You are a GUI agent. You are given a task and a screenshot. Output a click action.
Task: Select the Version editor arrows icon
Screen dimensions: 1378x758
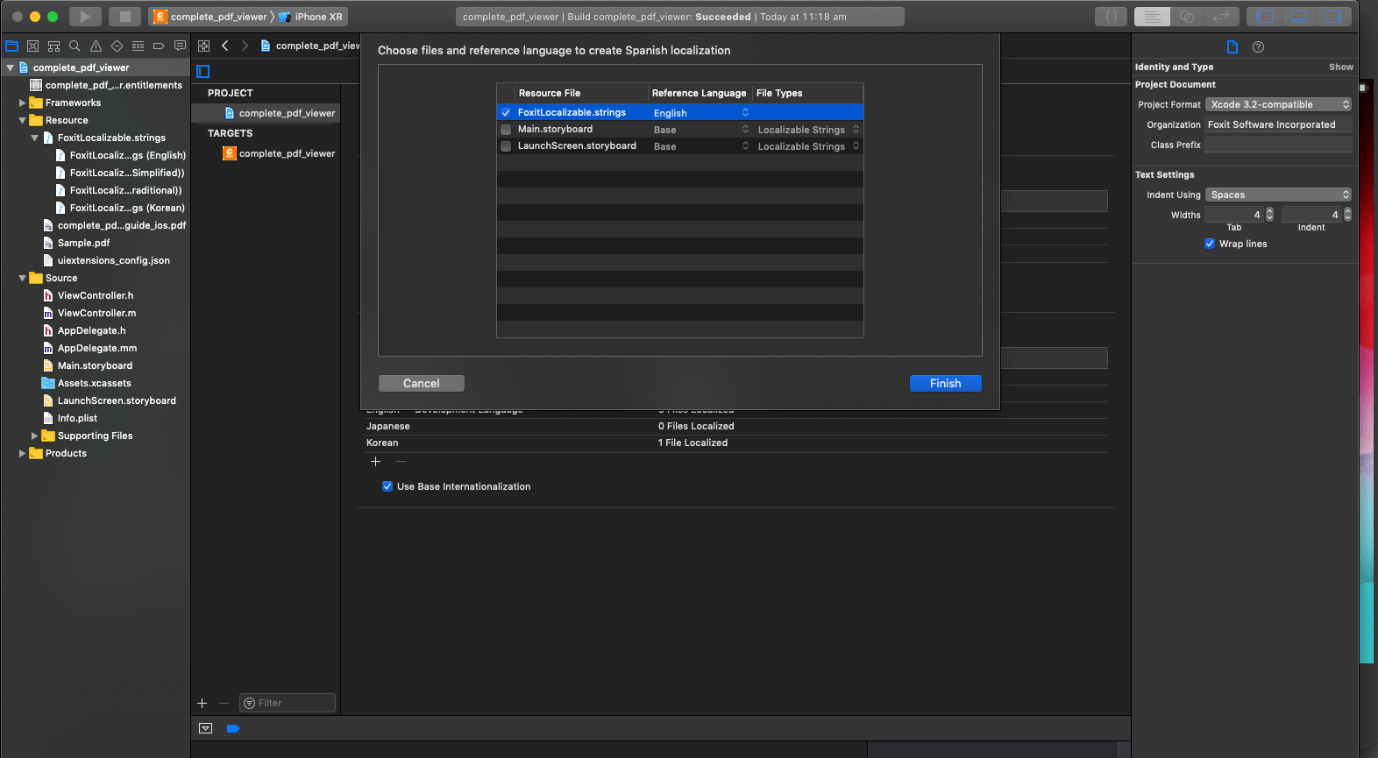[1221, 17]
